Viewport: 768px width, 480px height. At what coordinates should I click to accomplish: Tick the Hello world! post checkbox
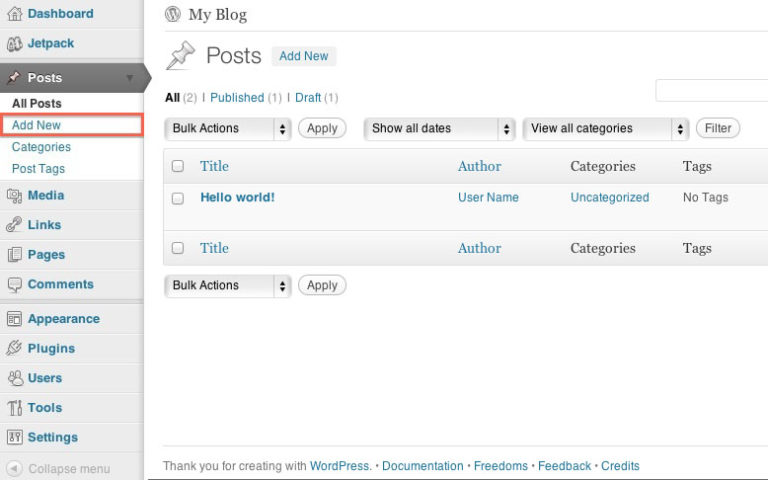coord(178,198)
